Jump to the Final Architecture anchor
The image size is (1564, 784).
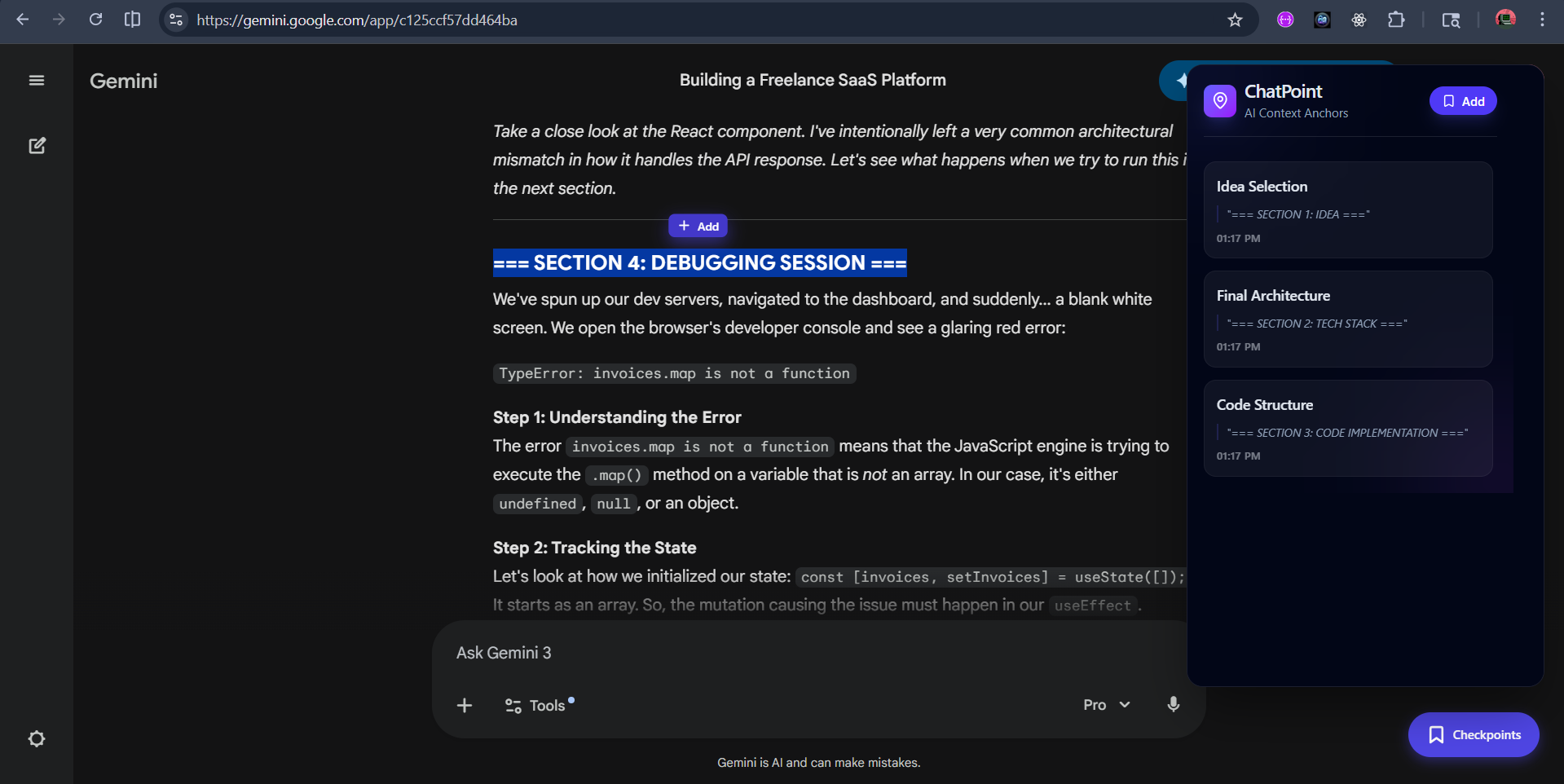[1347, 319]
